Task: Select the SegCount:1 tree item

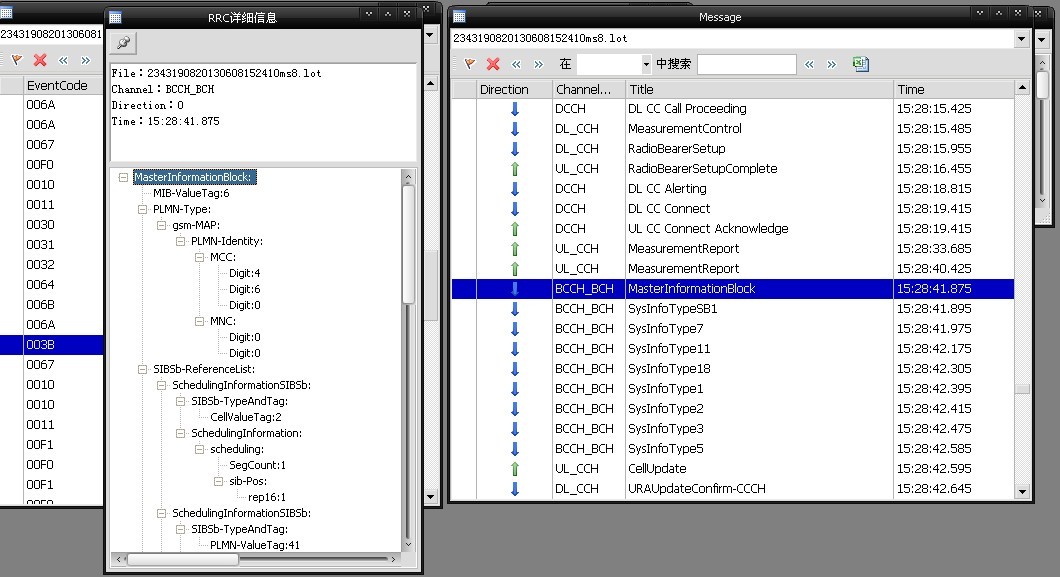Action: [x=258, y=466]
